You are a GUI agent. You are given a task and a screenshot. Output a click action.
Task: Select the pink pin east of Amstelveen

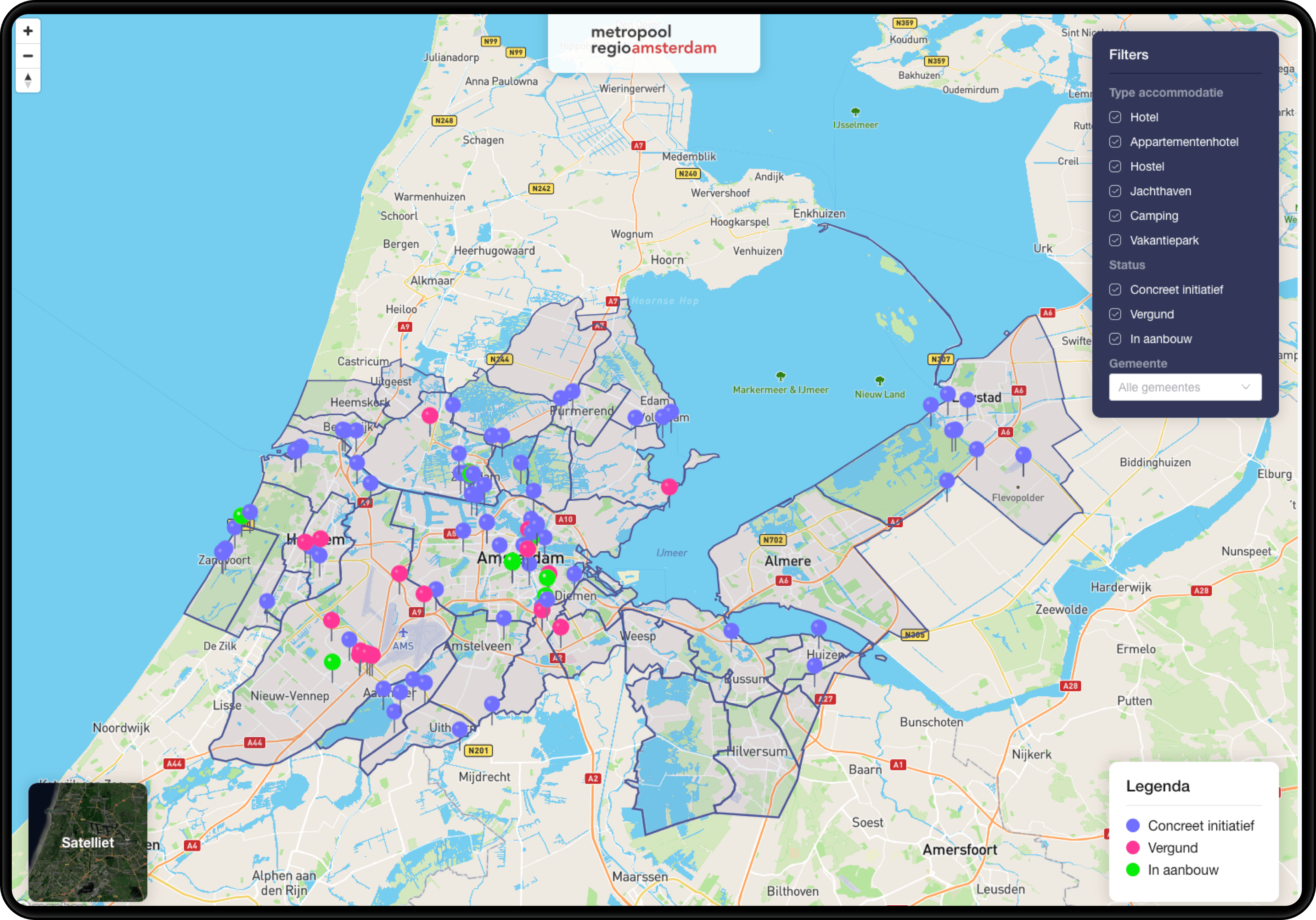click(x=561, y=627)
